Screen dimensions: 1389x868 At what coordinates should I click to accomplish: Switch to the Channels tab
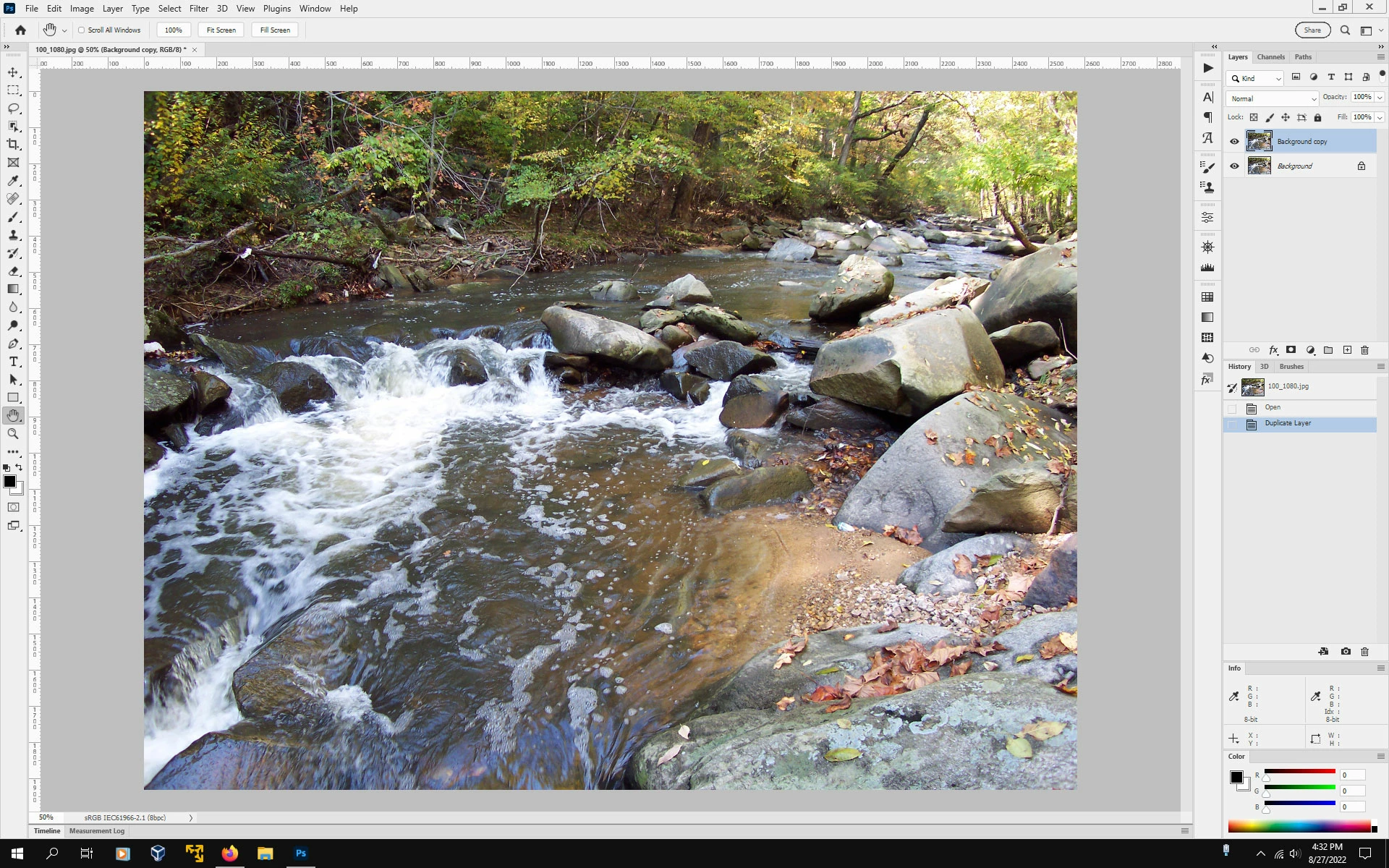coord(1270,57)
